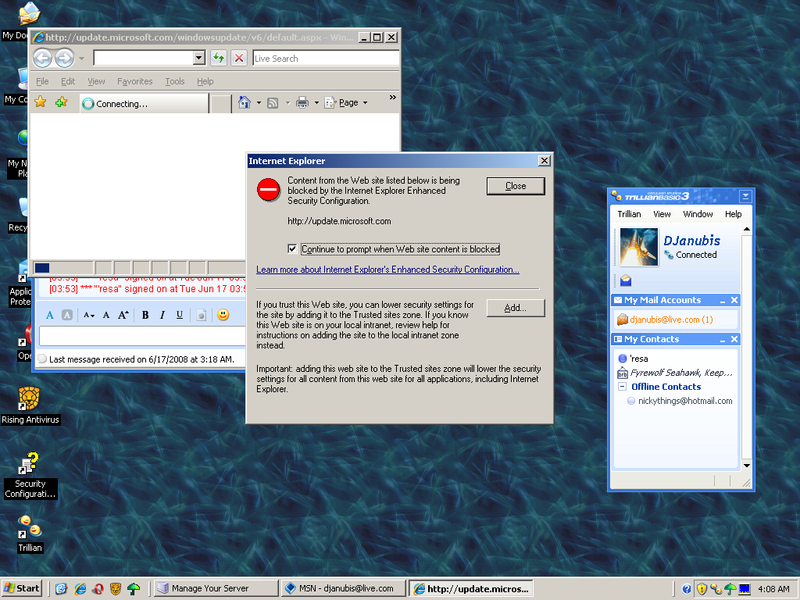Open the Trillian title bar dropdown button

745,196
